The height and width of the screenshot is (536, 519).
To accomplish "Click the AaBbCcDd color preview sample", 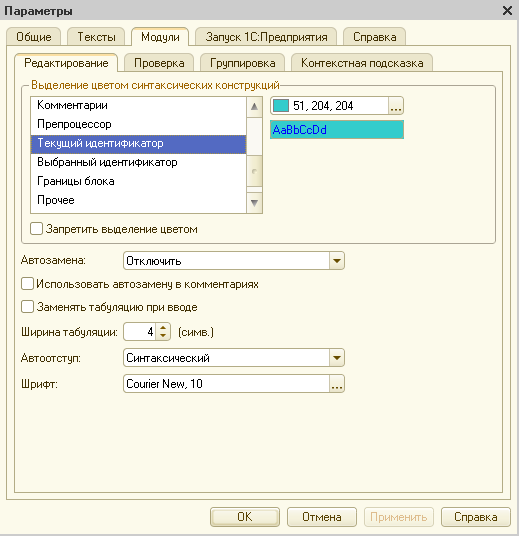I will click(337, 130).
